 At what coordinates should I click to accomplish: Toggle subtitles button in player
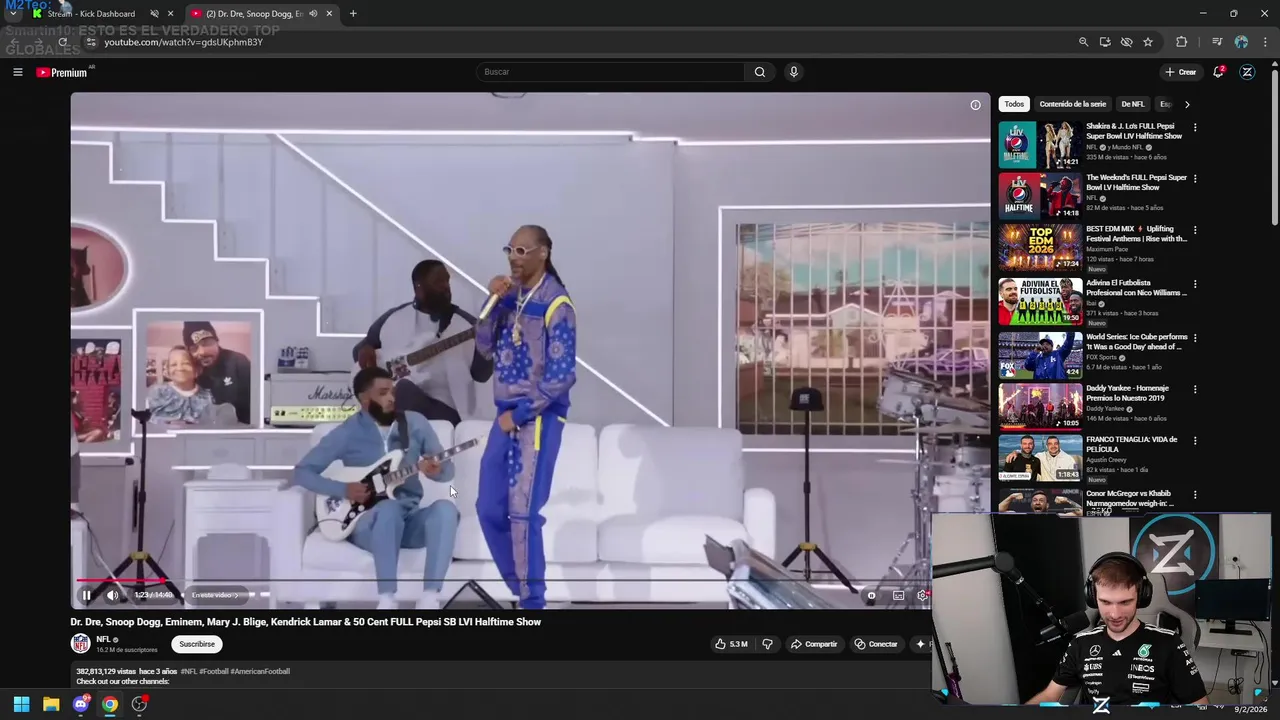[898, 595]
